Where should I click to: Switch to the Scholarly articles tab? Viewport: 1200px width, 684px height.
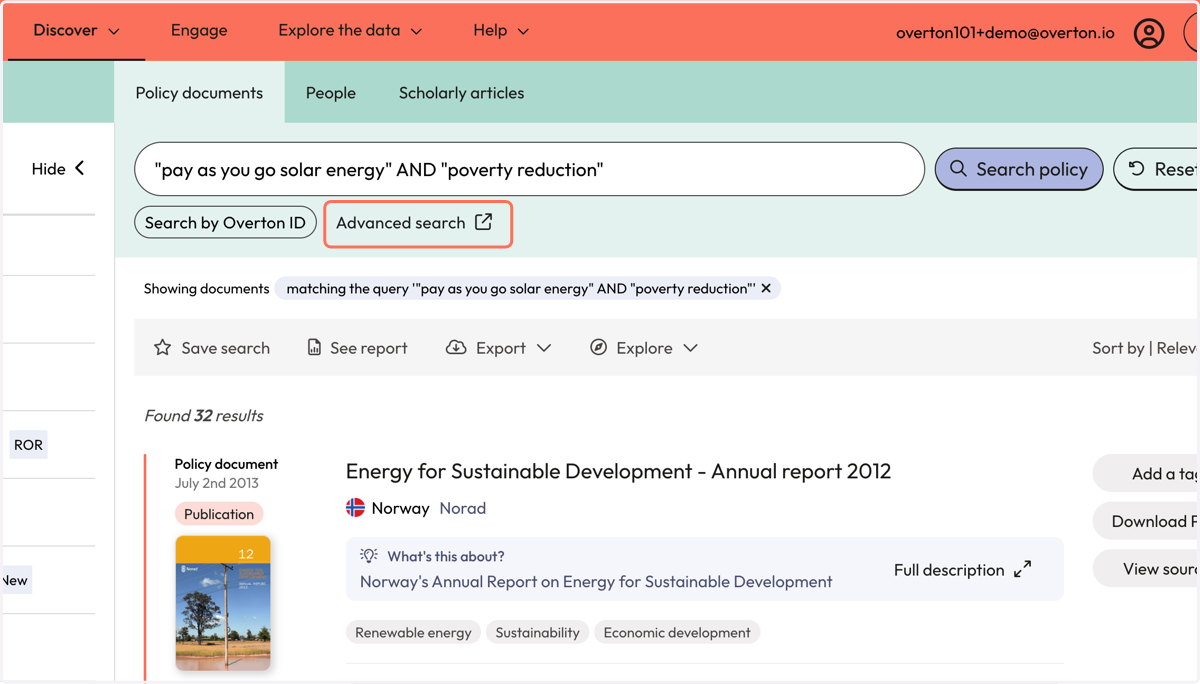pos(461,93)
